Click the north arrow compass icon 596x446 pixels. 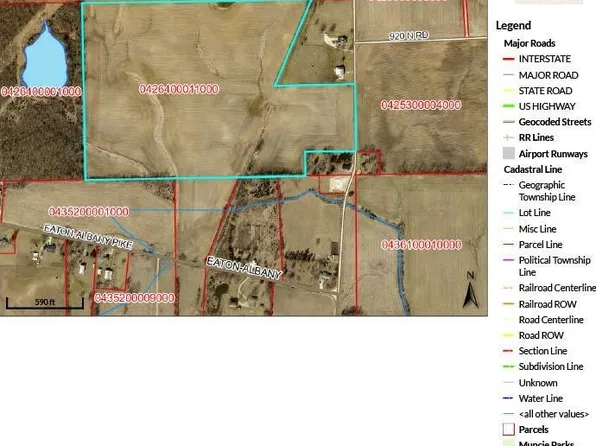(470, 289)
